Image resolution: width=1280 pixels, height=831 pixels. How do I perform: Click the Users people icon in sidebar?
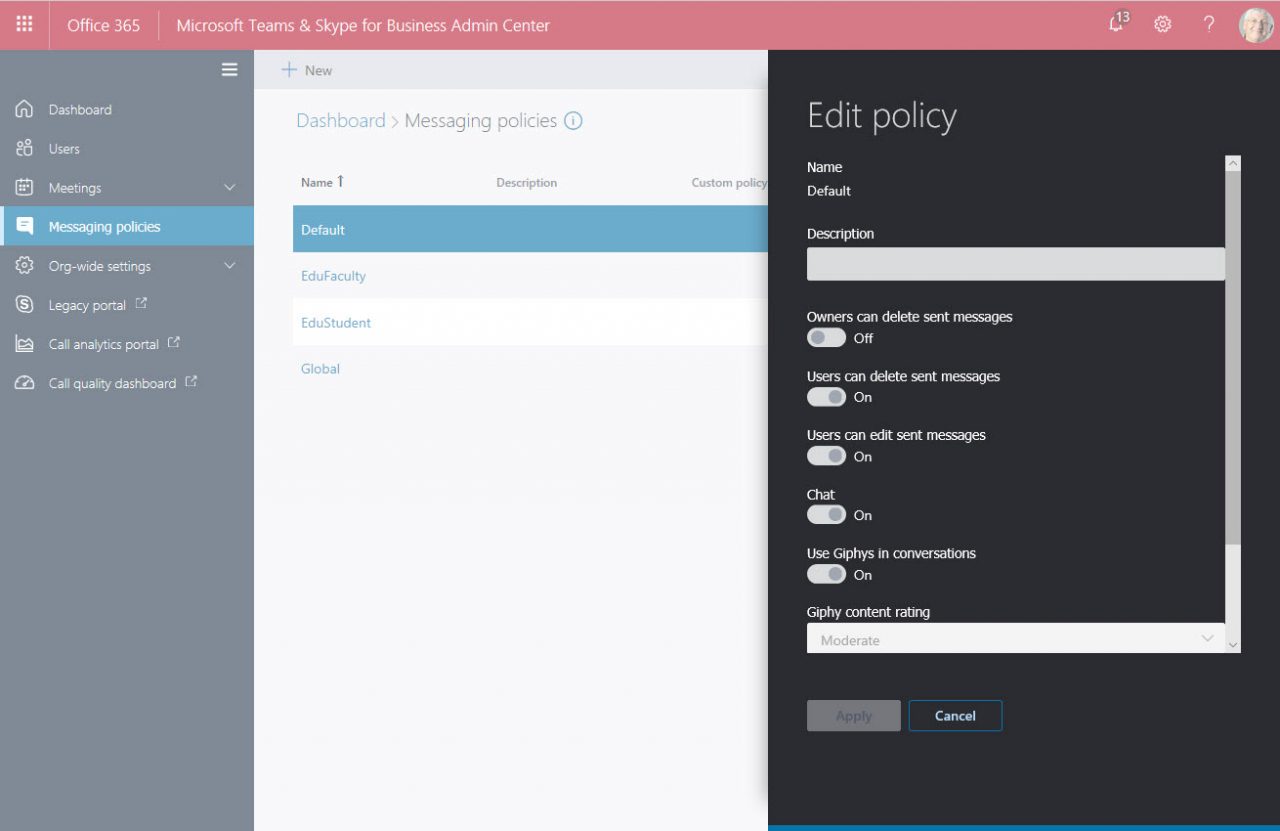click(x=25, y=148)
